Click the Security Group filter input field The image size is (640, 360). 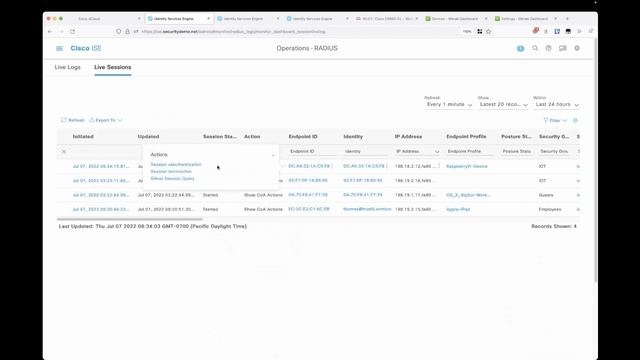(x=554, y=151)
